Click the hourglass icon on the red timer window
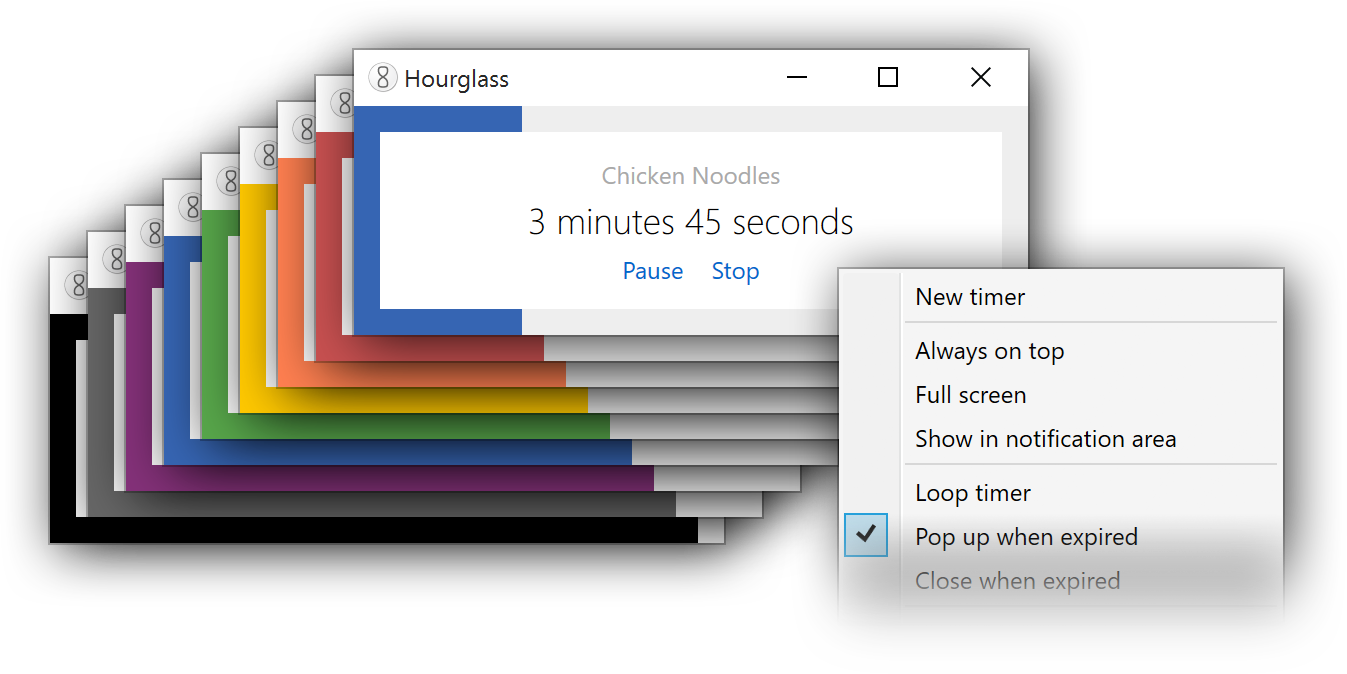This screenshot has height=674, width=1347. [x=340, y=103]
